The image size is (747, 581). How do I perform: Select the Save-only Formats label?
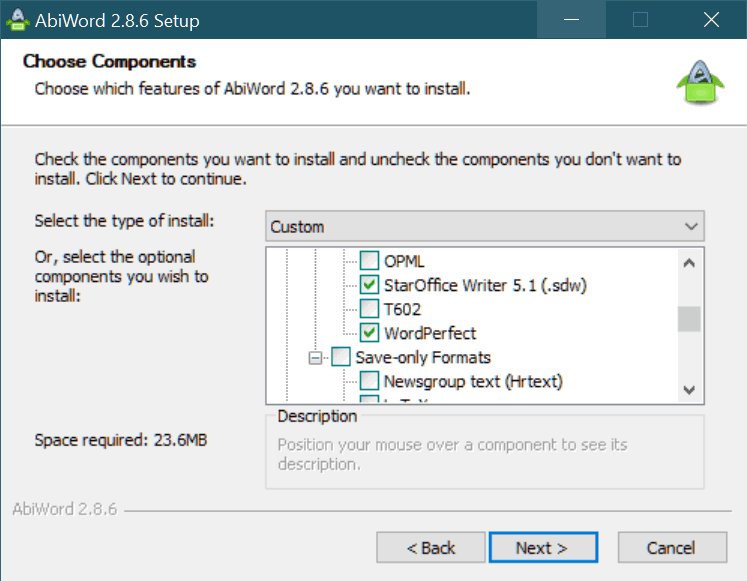point(423,358)
